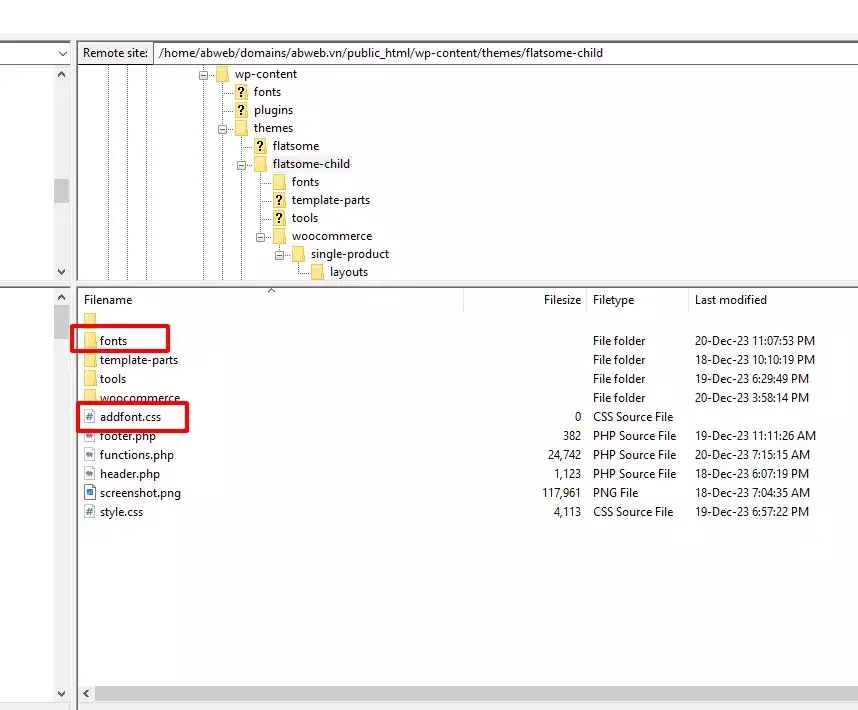Sort files by Filesize column header

pyautogui.click(x=562, y=300)
